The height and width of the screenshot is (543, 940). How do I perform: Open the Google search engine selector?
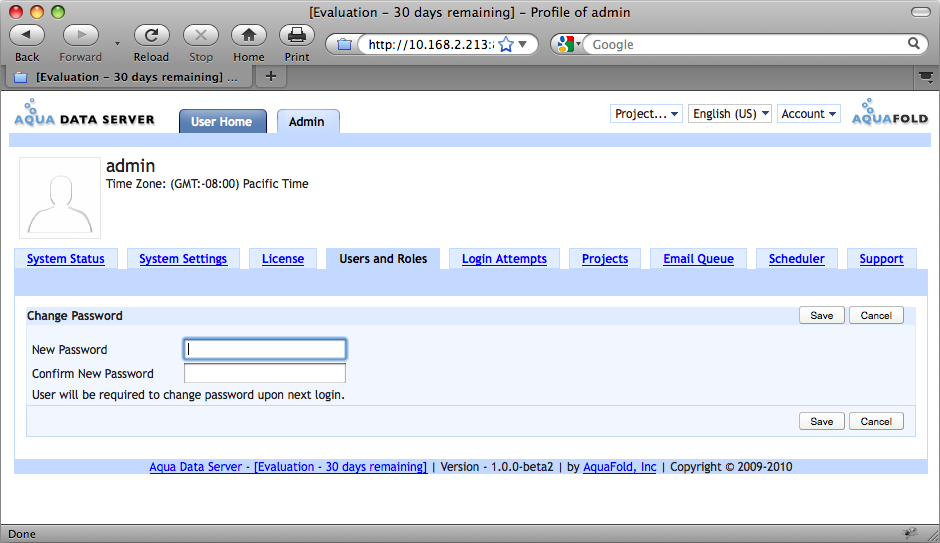click(x=569, y=44)
